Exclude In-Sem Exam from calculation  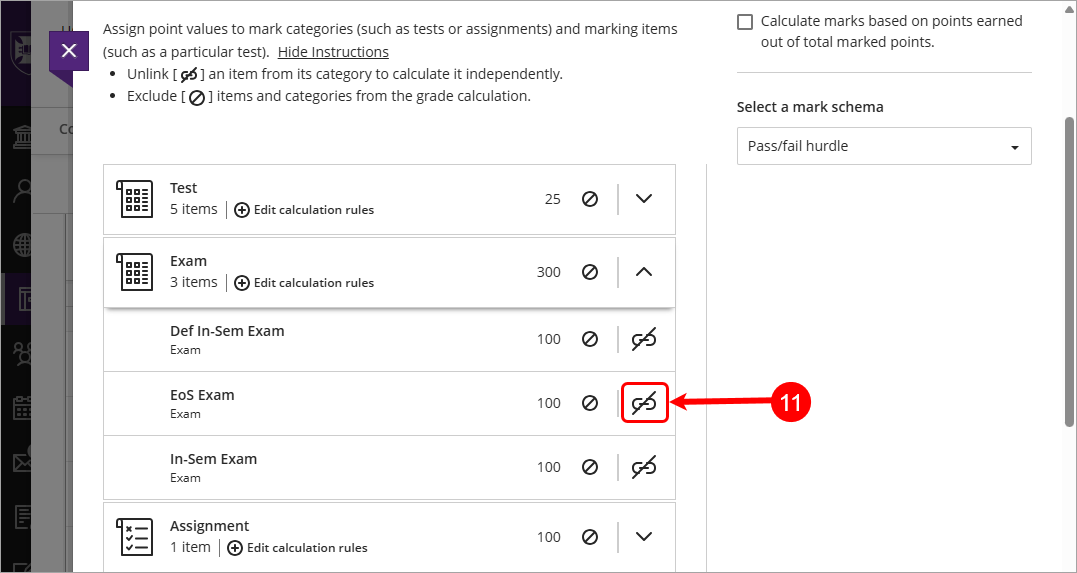[x=590, y=467]
